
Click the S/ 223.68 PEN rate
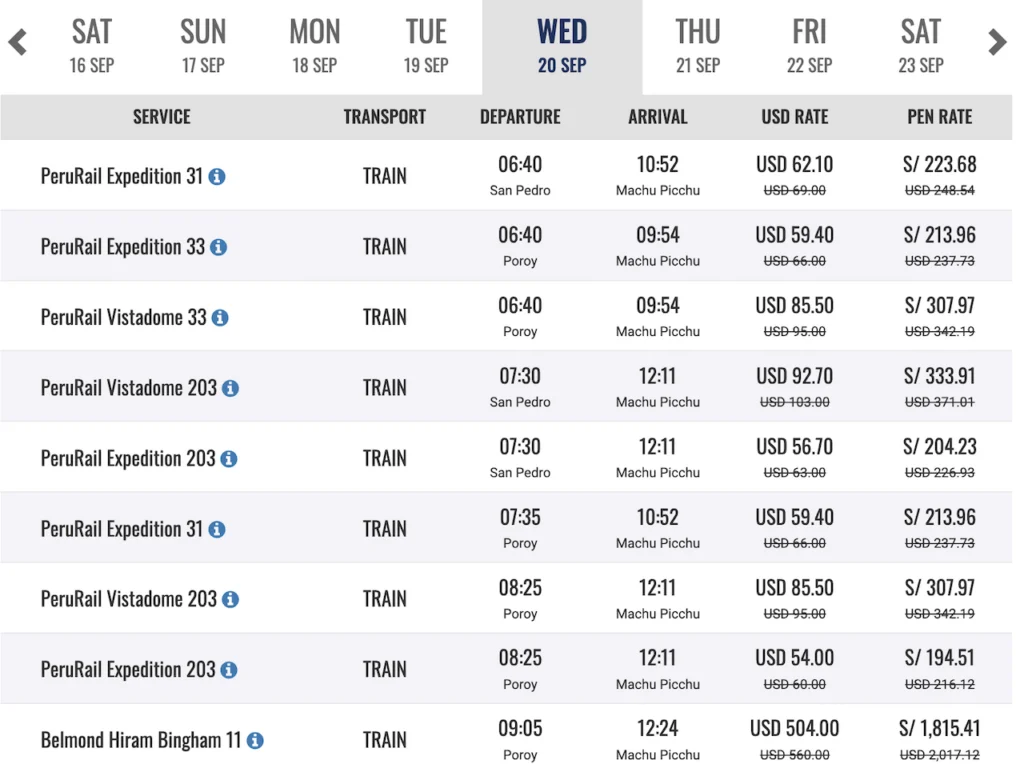(939, 165)
